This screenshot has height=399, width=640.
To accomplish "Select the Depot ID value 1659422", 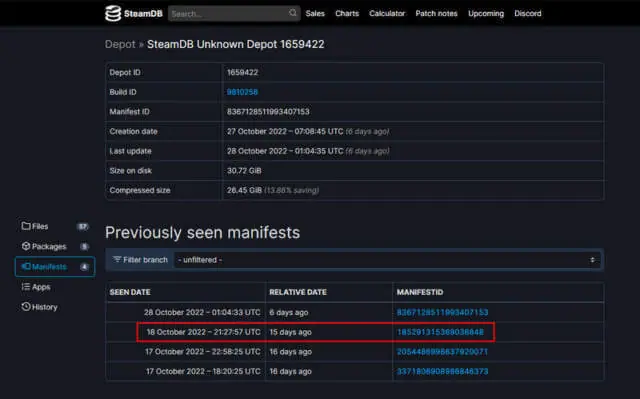I will pos(242,73).
